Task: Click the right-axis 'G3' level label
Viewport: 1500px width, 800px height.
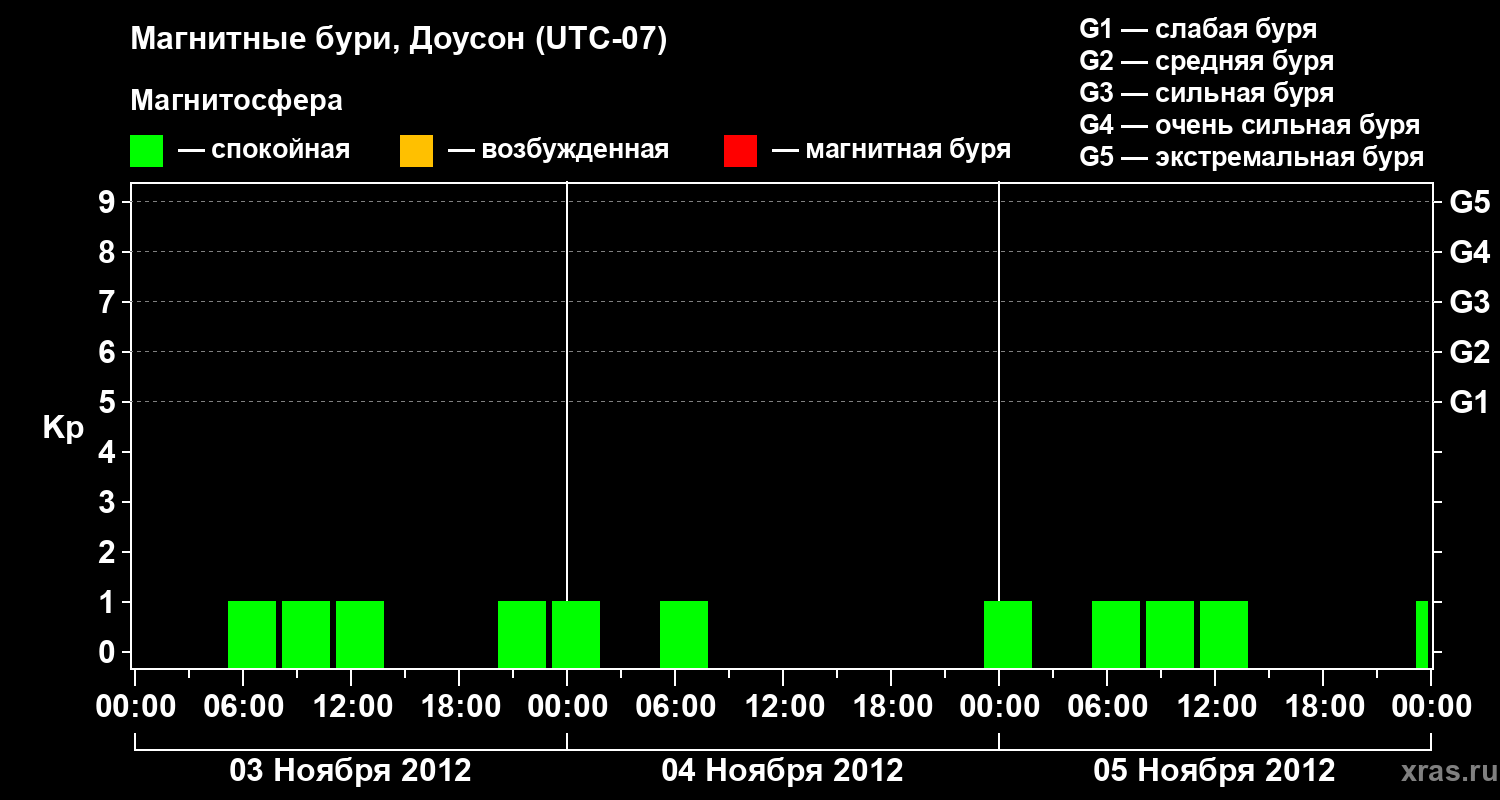Action: 1469,302
